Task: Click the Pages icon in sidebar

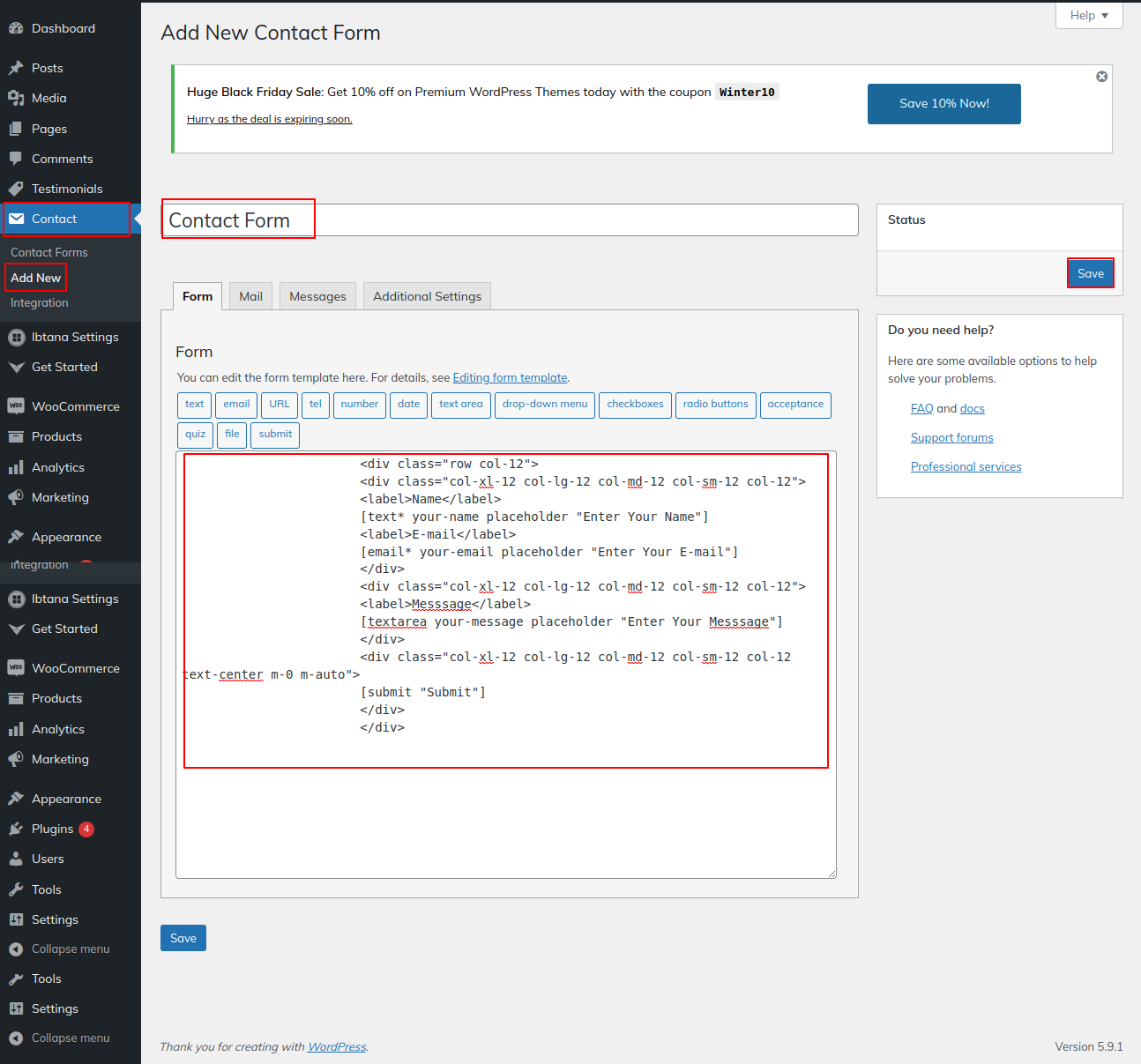Action: pyautogui.click(x=16, y=129)
